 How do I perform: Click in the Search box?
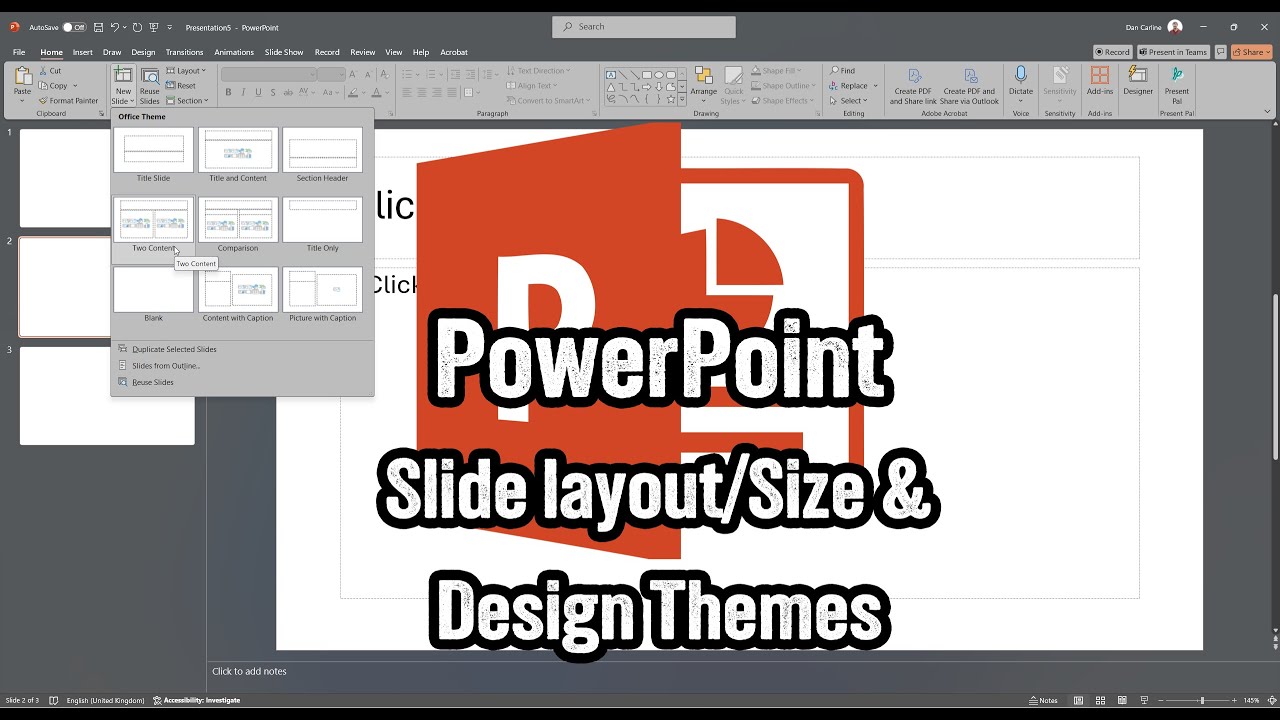[644, 27]
